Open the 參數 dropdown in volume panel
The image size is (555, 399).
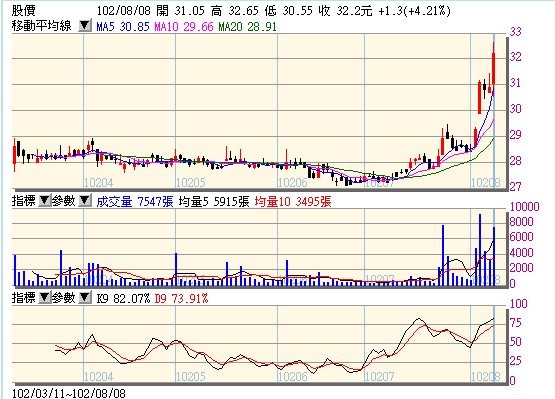(x=85, y=201)
